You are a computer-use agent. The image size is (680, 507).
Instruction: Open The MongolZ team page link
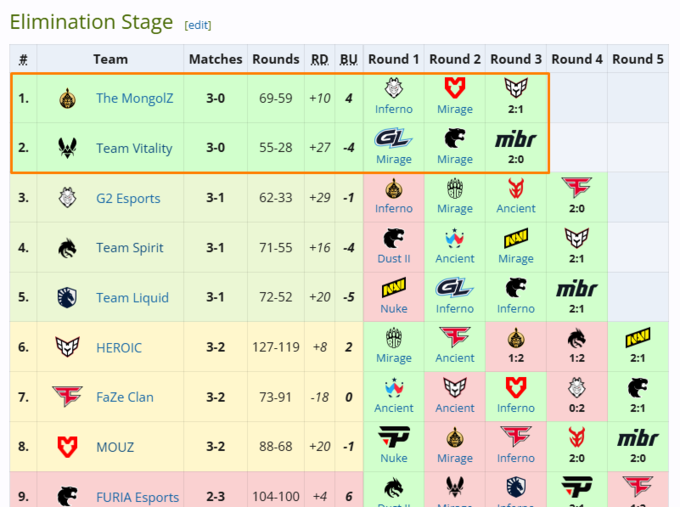click(x=134, y=98)
